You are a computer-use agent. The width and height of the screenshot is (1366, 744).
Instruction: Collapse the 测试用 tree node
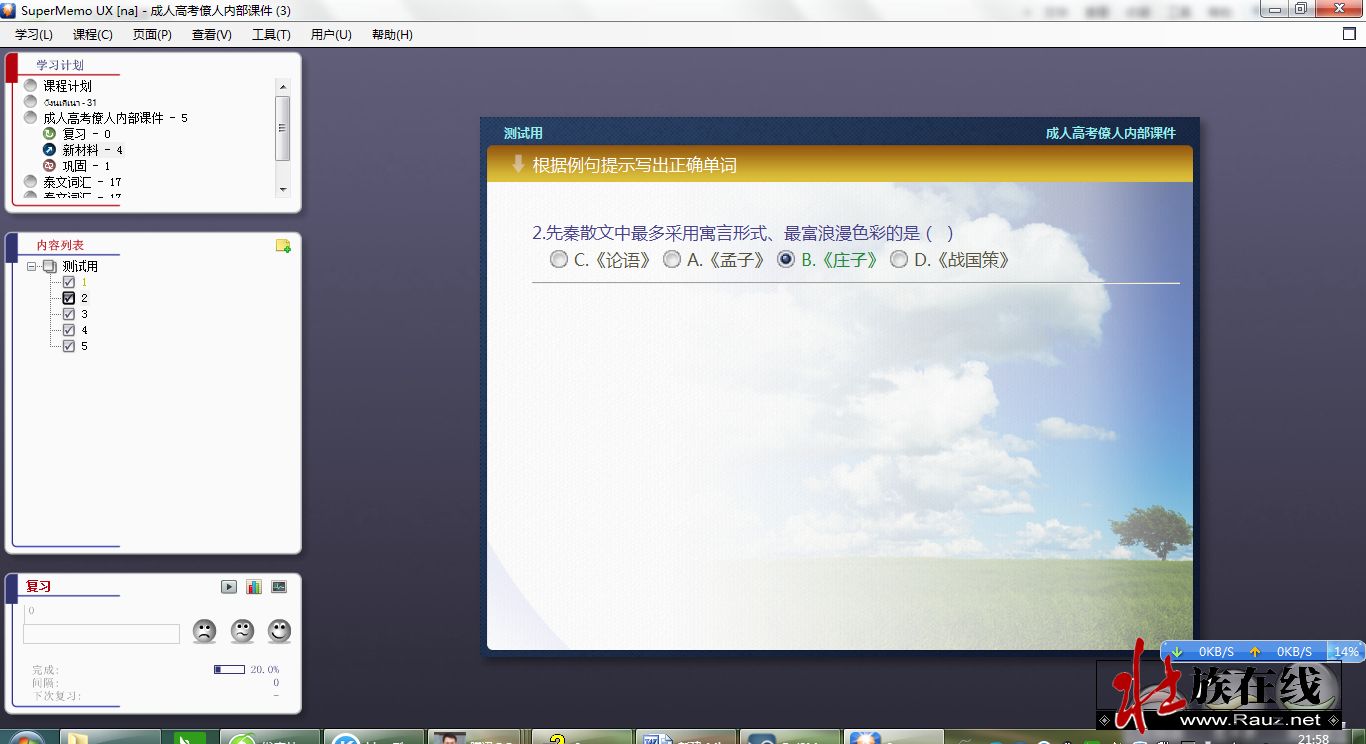point(32,266)
